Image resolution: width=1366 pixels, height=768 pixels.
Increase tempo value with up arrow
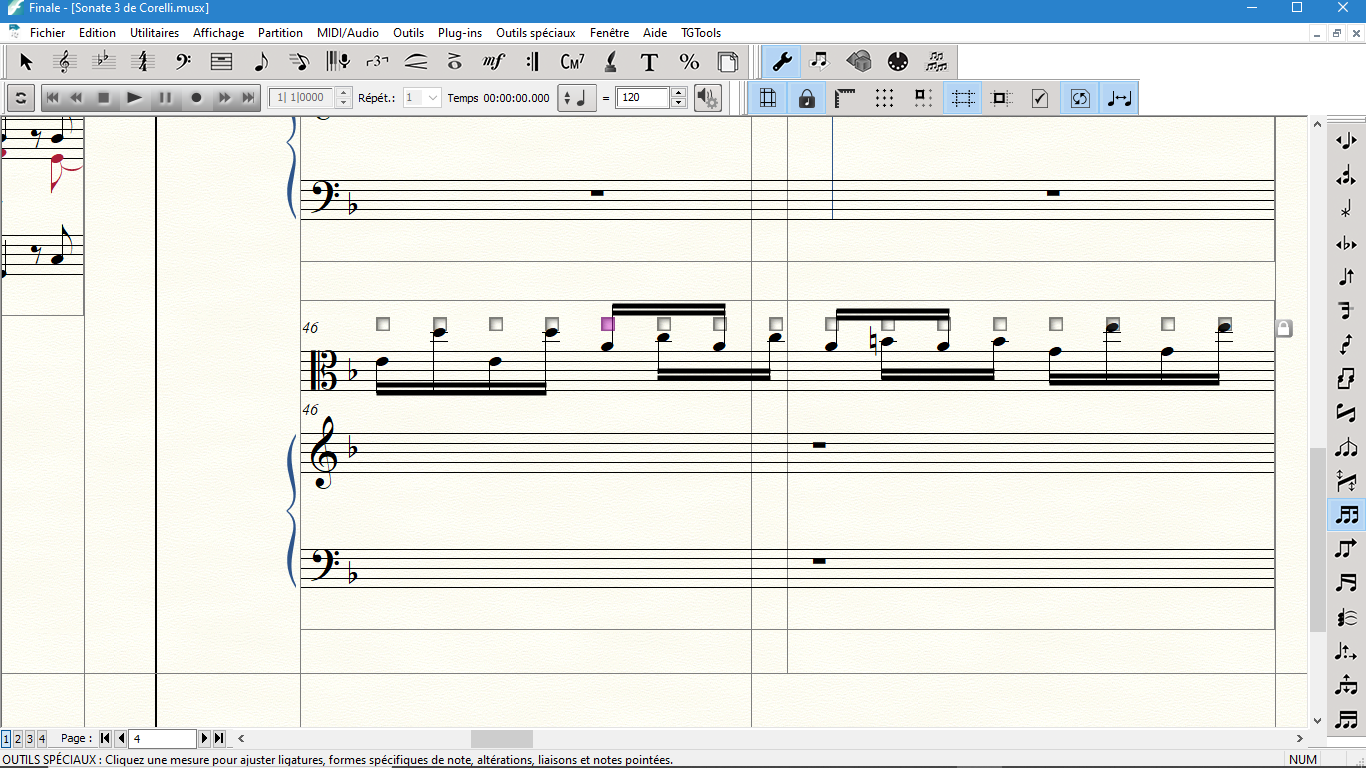point(678,93)
